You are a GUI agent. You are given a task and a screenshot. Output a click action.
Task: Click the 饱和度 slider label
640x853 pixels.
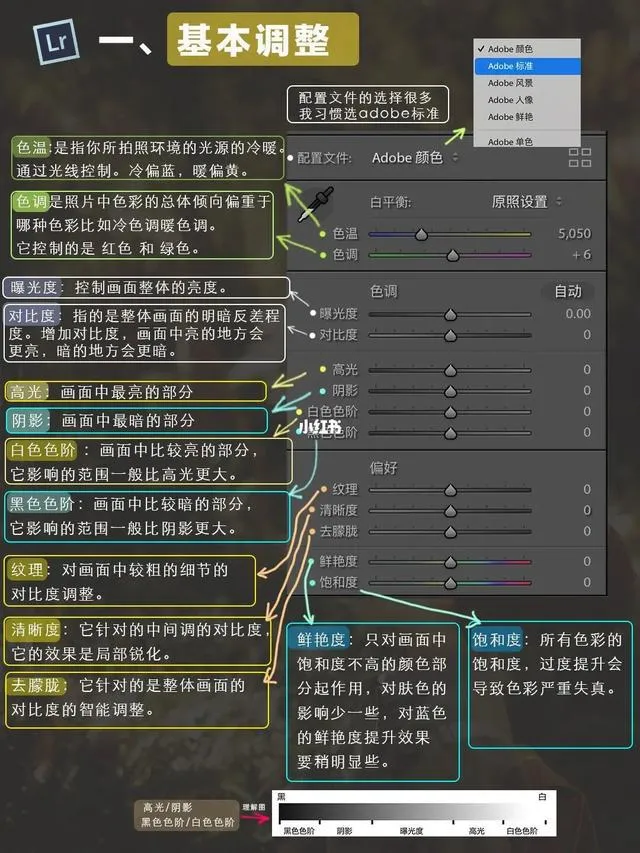pyautogui.click(x=338, y=582)
